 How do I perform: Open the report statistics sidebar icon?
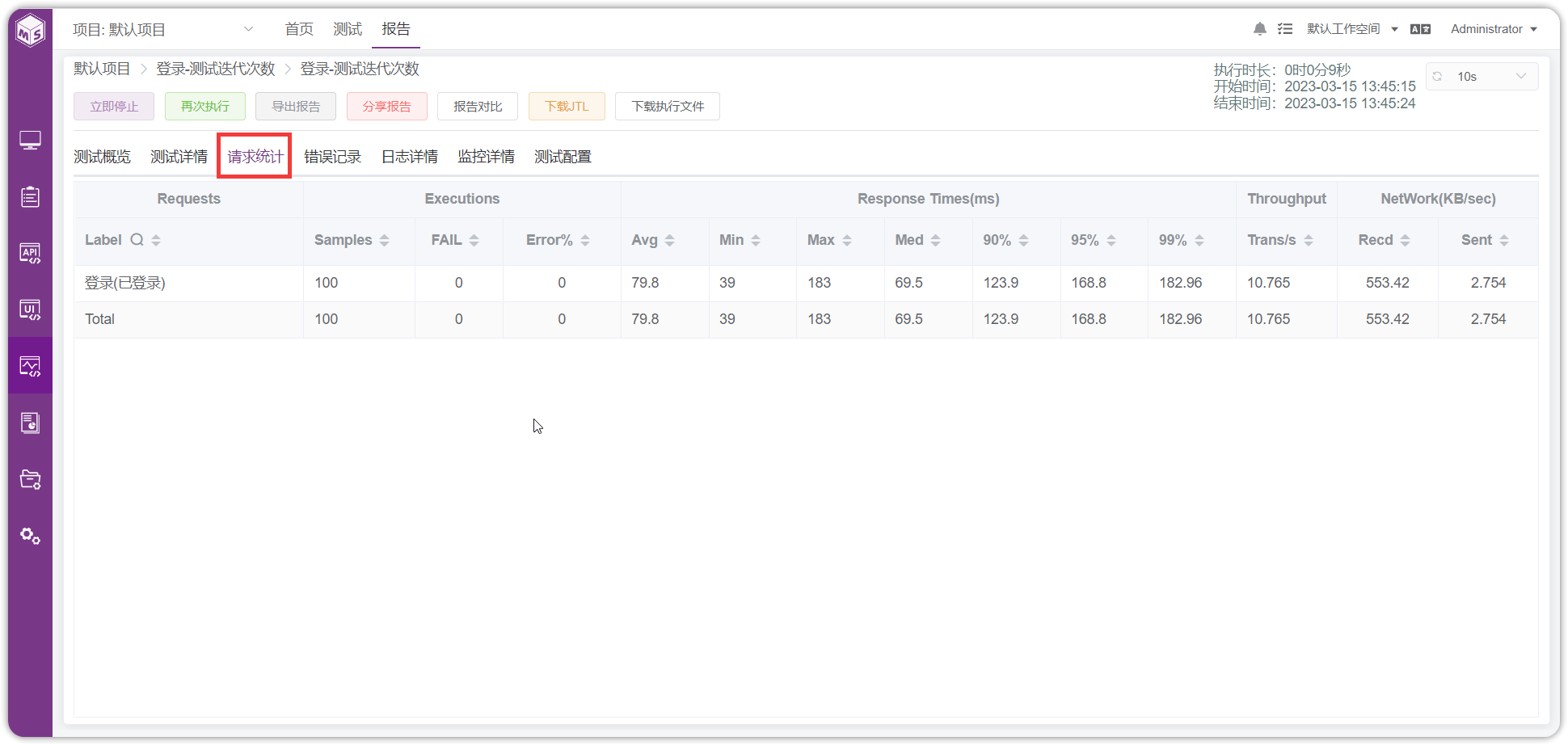pos(30,423)
